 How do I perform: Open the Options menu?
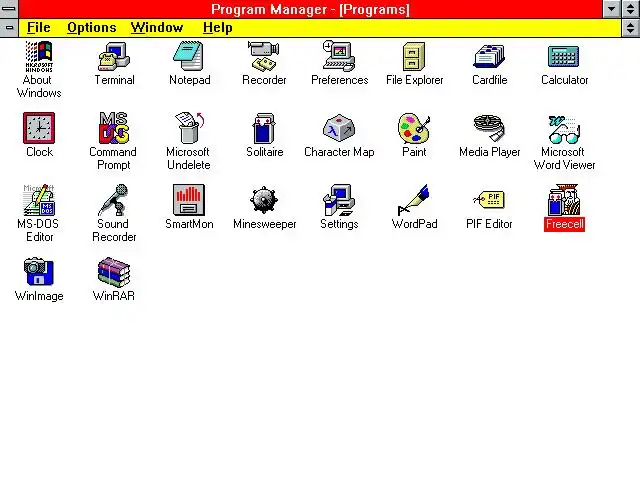pos(92,28)
